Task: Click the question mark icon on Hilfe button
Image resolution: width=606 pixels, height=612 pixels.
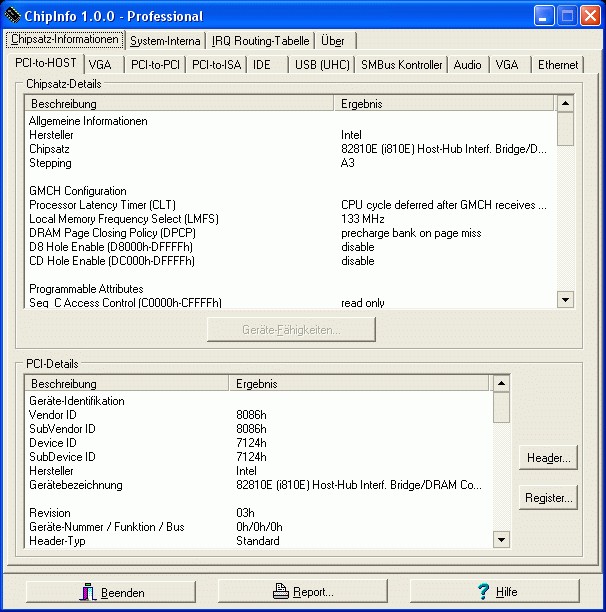Action: 483,591
